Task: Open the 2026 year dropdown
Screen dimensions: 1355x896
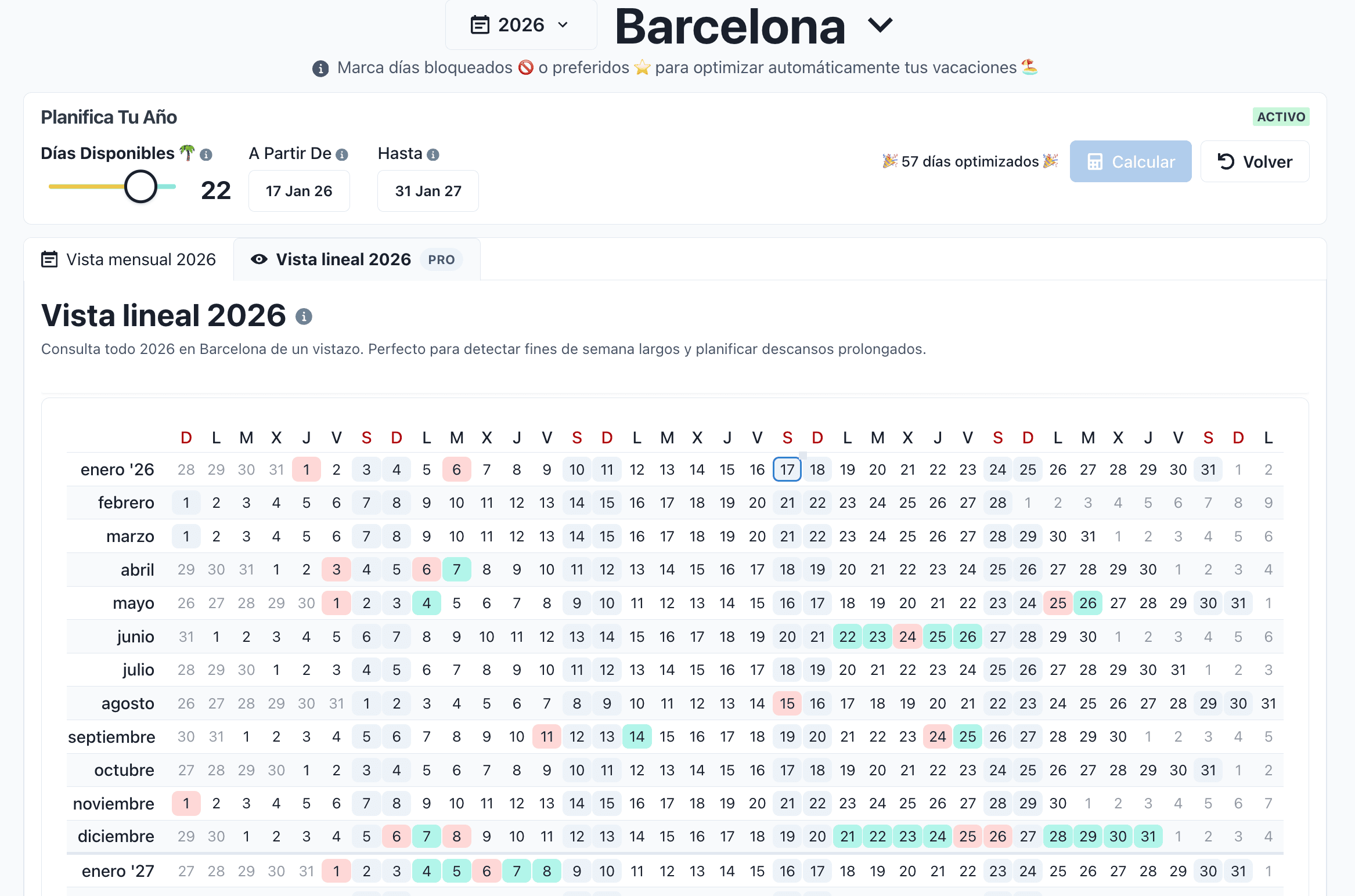Action: tap(521, 25)
